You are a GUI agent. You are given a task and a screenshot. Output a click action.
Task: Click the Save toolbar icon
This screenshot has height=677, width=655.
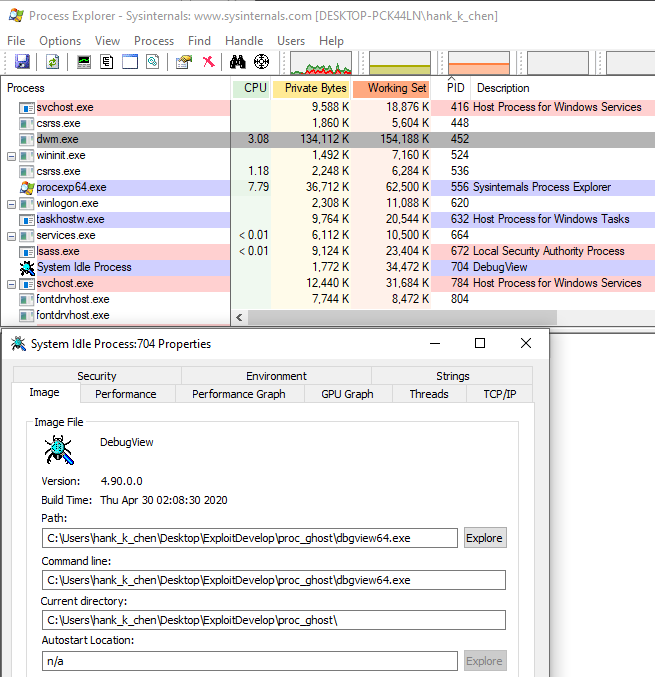click(22, 62)
